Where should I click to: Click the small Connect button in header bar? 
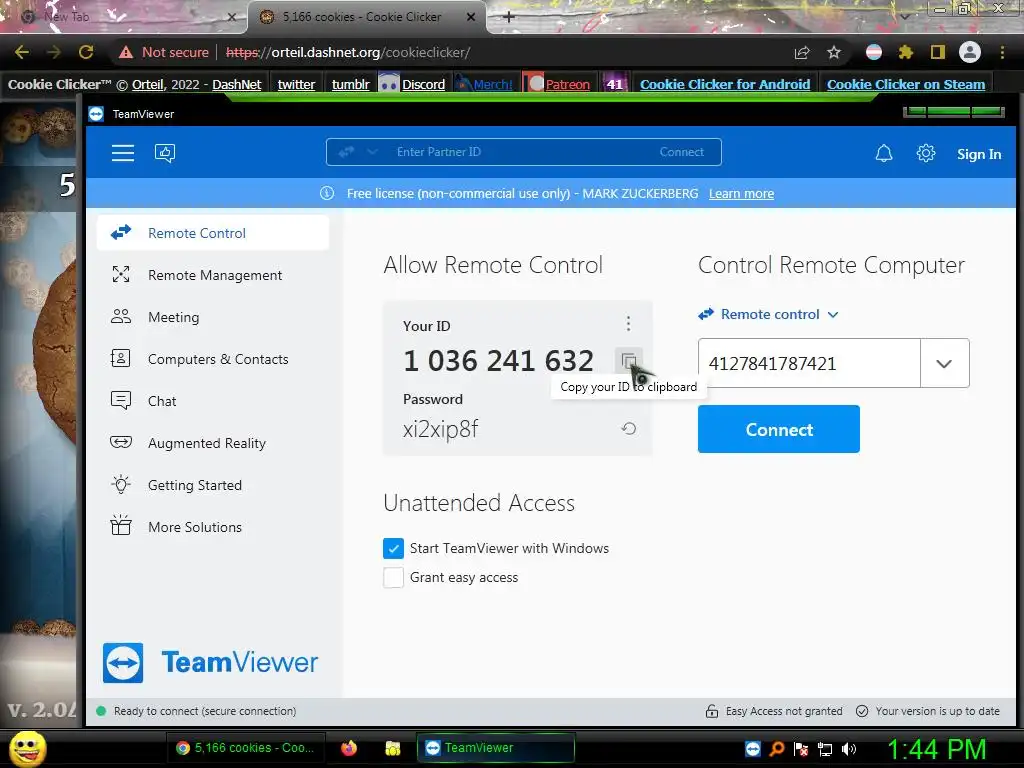pos(681,152)
